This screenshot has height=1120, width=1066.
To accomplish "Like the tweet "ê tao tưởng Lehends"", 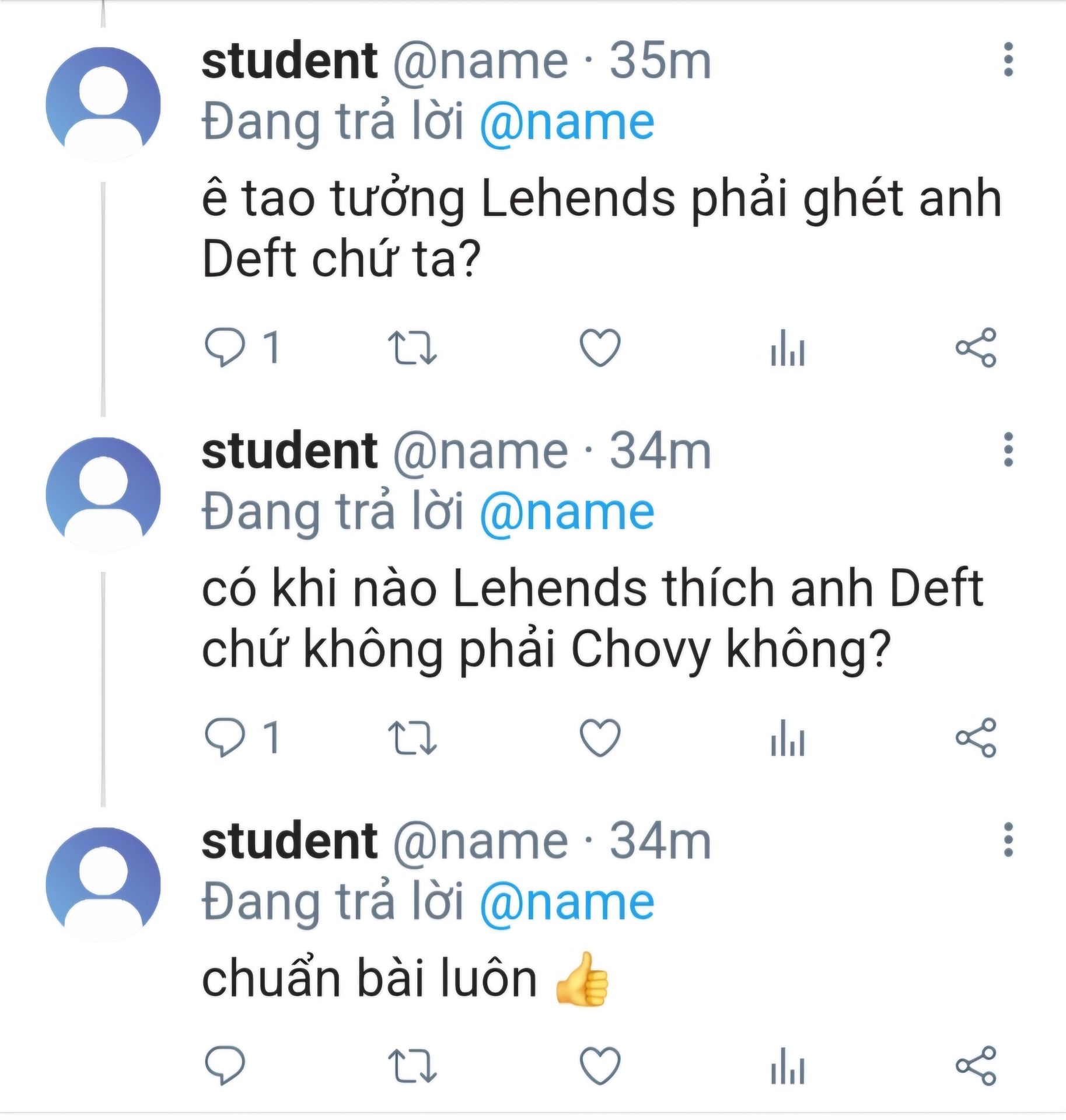I will [600, 348].
